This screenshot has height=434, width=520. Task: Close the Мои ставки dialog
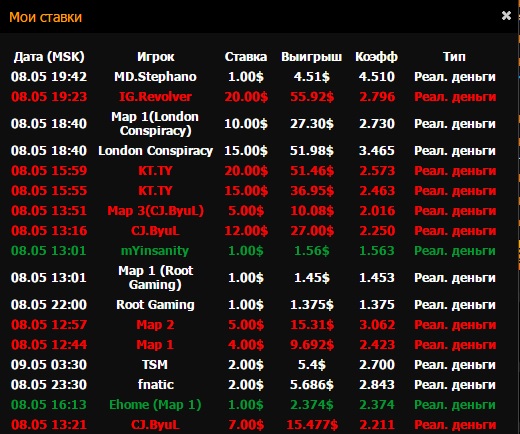pos(506,15)
